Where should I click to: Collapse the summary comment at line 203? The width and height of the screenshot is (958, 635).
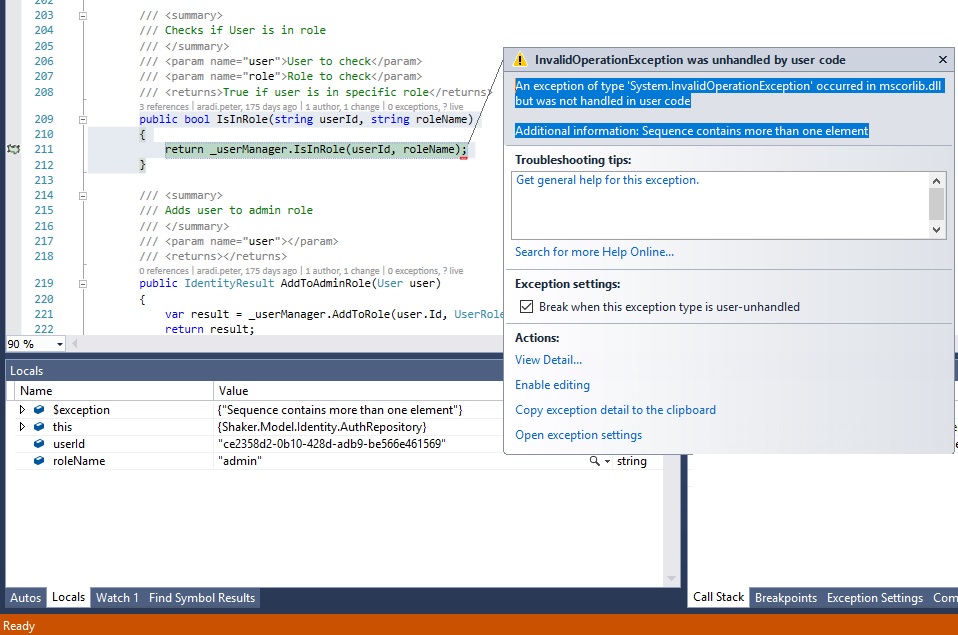tap(82, 16)
